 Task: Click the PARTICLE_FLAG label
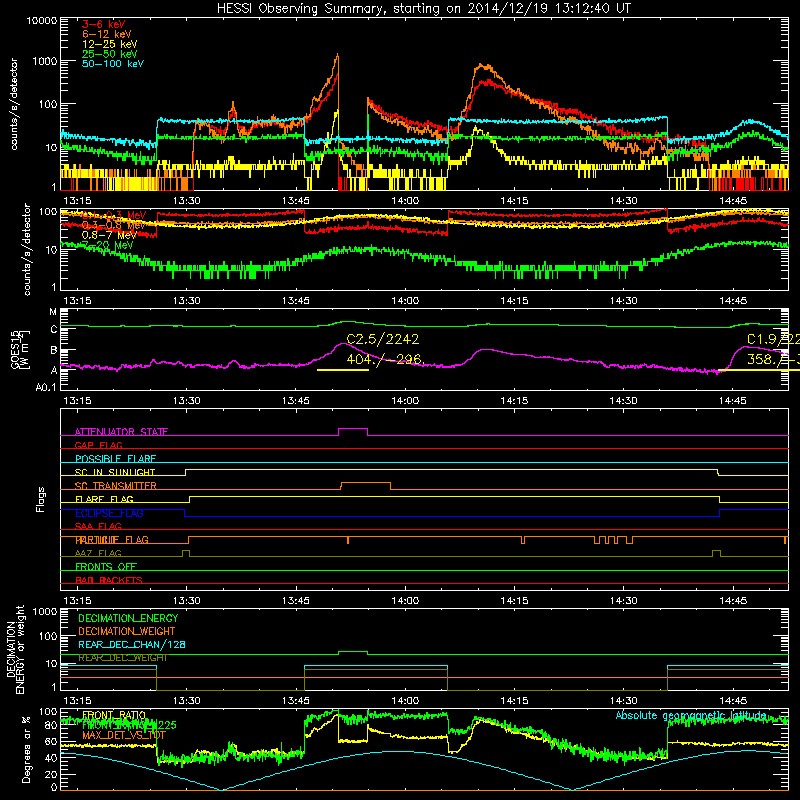pos(112,540)
